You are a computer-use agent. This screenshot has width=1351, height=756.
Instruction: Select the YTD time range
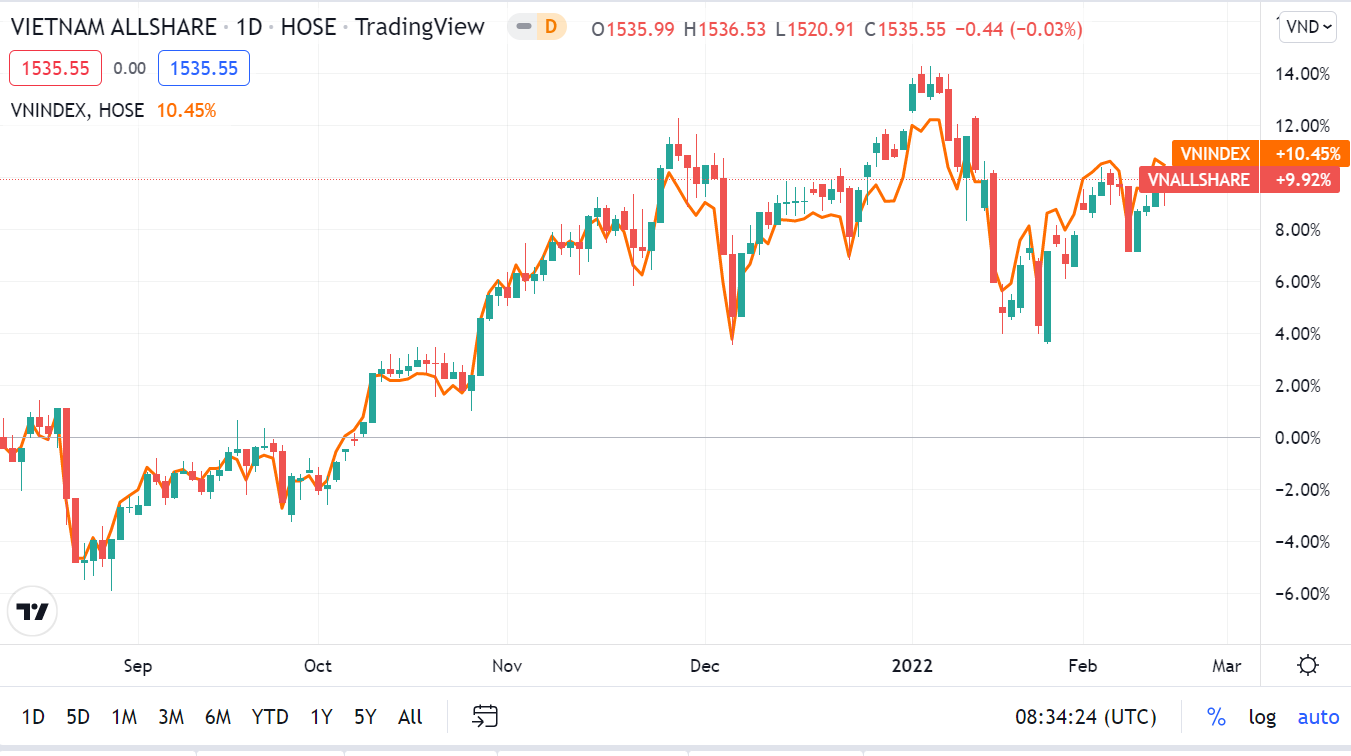[270, 716]
